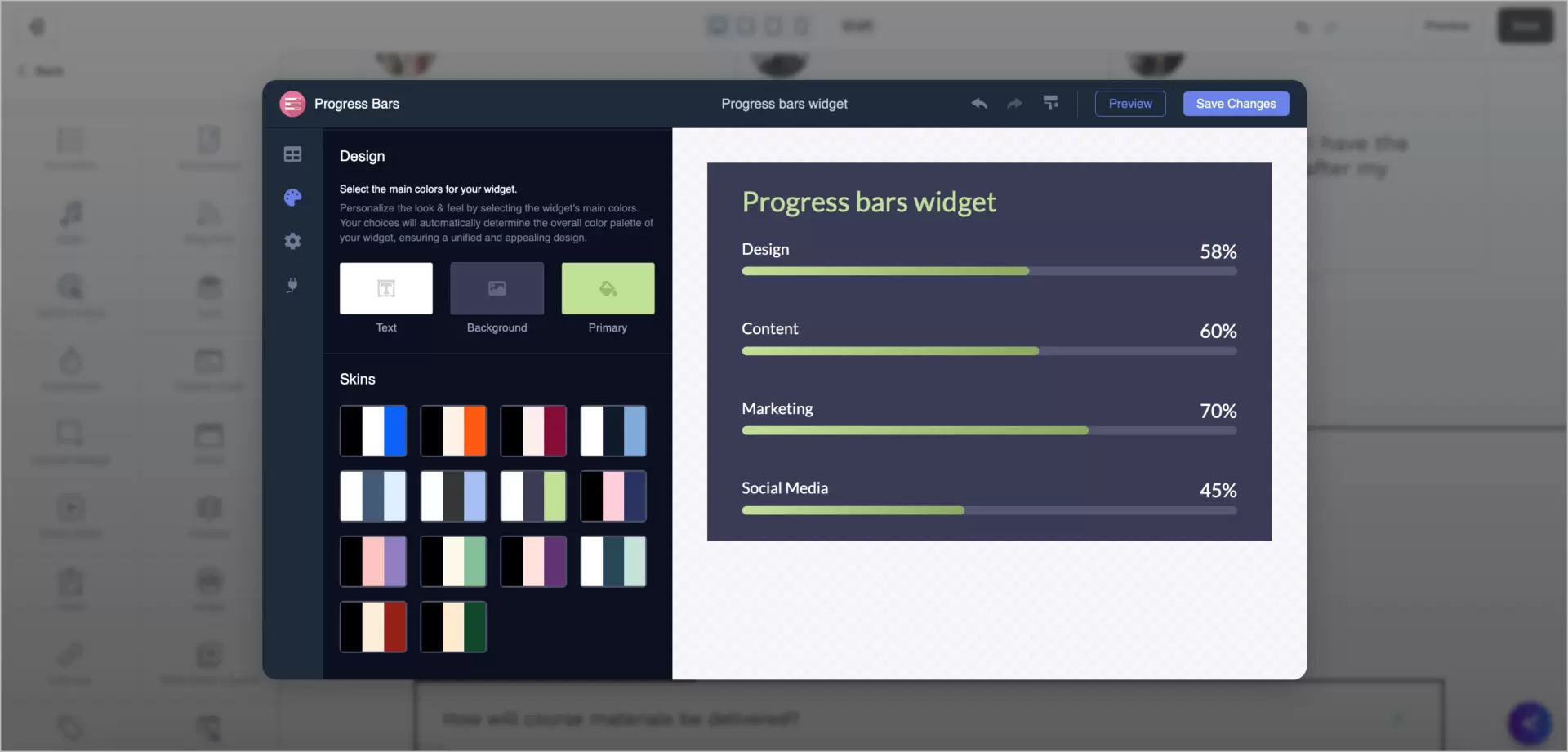Click the green Primary color swatch
Image resolution: width=1568 pixels, height=752 pixels.
click(x=608, y=288)
